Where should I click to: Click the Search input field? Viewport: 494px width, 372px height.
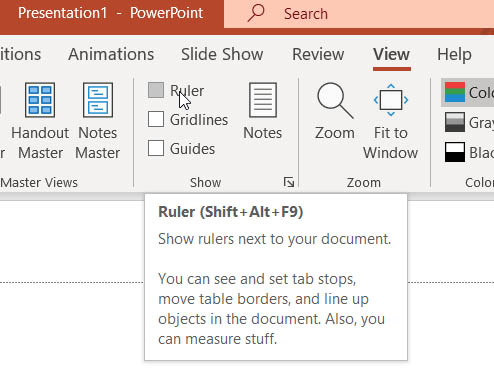(359, 14)
